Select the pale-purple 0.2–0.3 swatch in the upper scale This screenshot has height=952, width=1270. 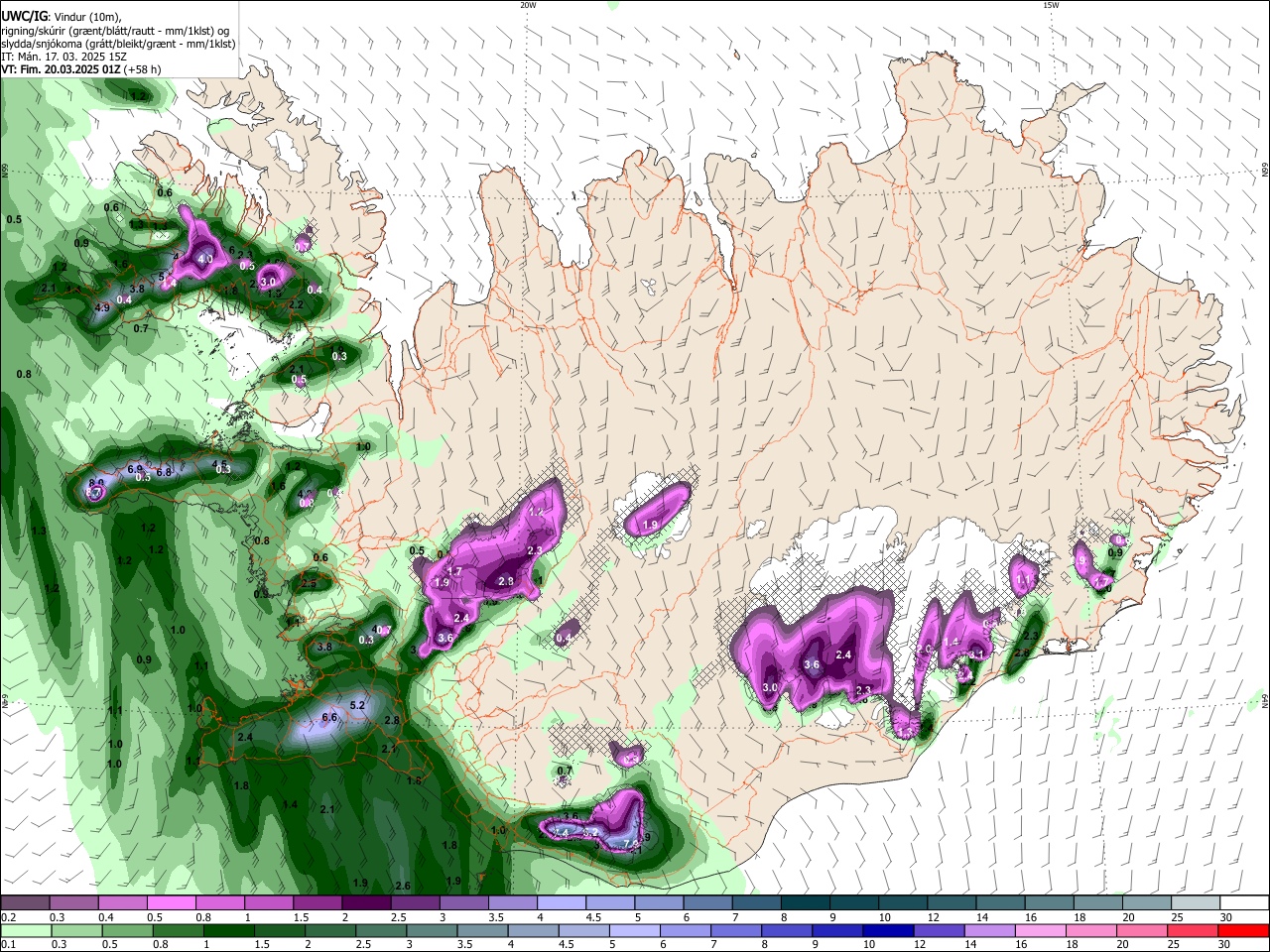[25, 903]
